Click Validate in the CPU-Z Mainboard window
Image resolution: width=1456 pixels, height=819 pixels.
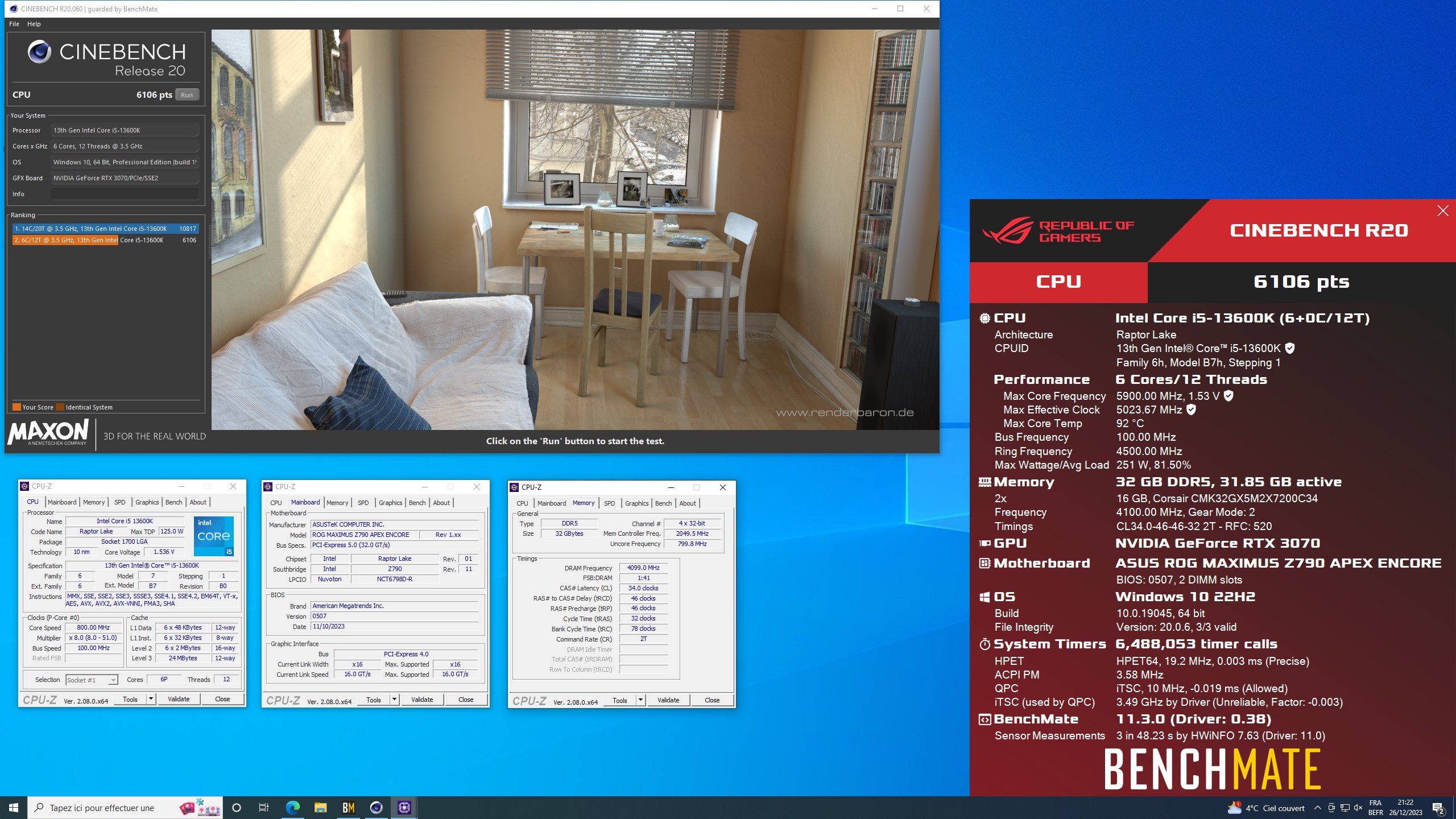click(x=422, y=700)
